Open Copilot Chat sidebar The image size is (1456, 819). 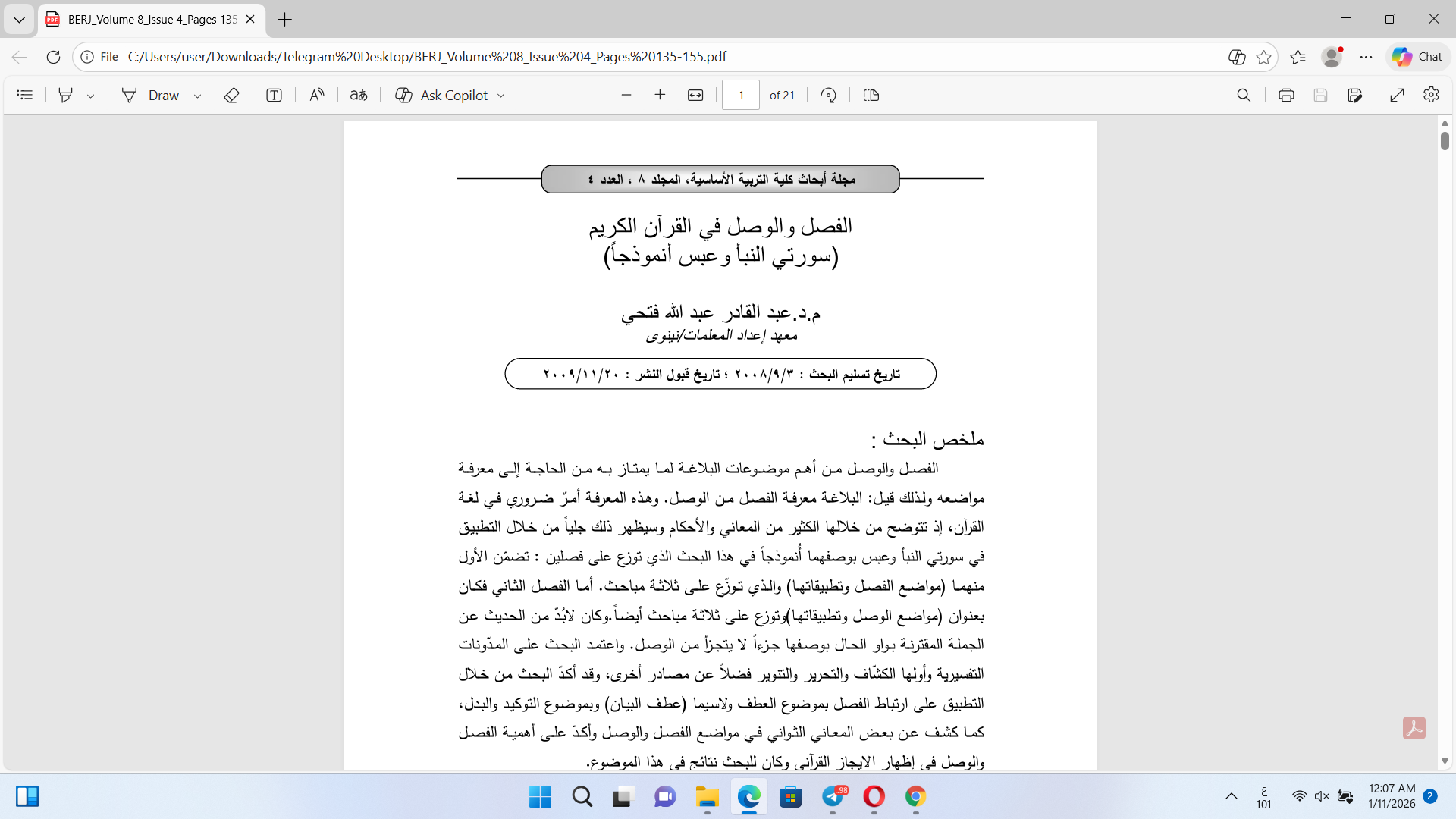1417,57
